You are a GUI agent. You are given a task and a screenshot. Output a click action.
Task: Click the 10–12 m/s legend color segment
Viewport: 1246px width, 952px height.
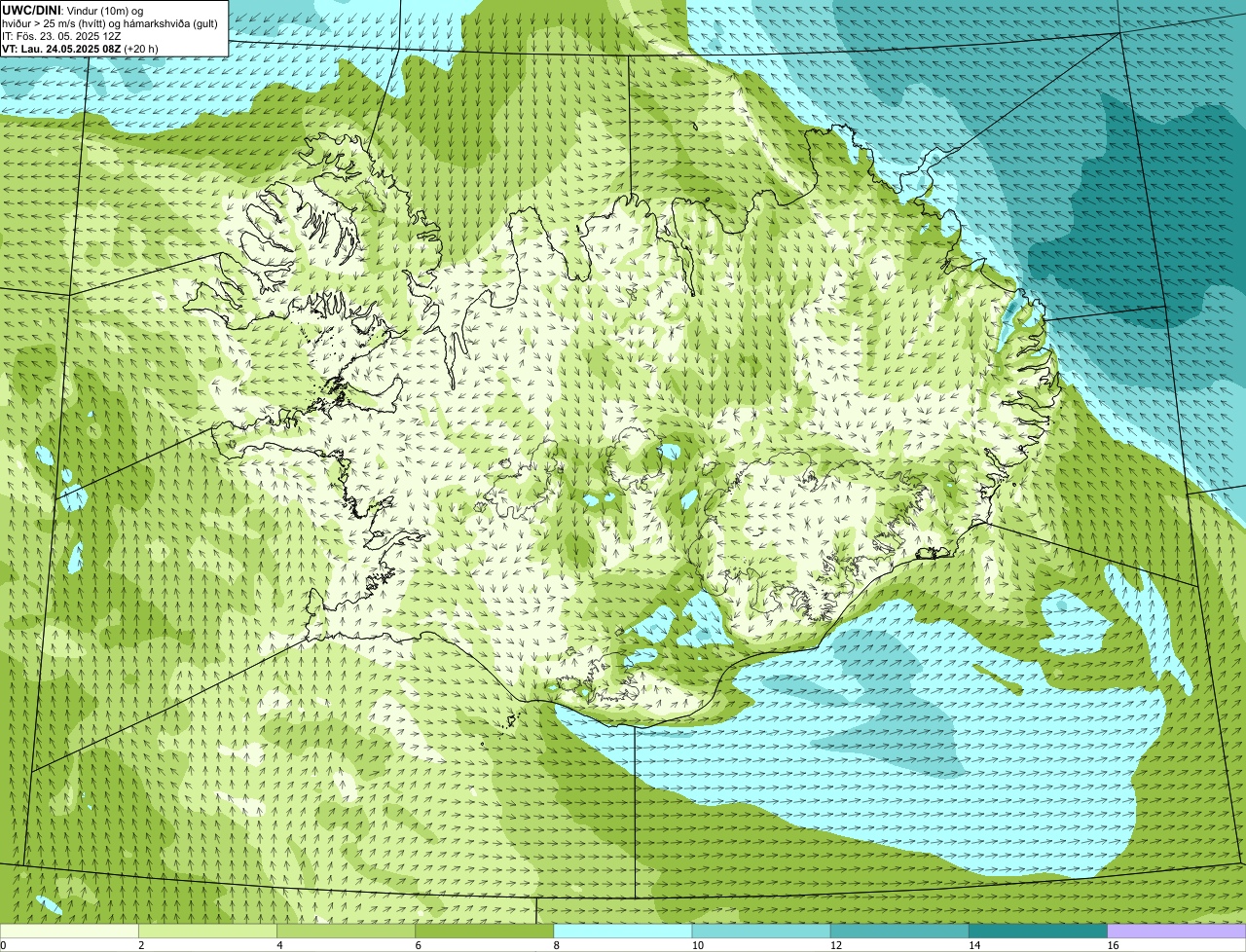pyautogui.click(x=761, y=931)
